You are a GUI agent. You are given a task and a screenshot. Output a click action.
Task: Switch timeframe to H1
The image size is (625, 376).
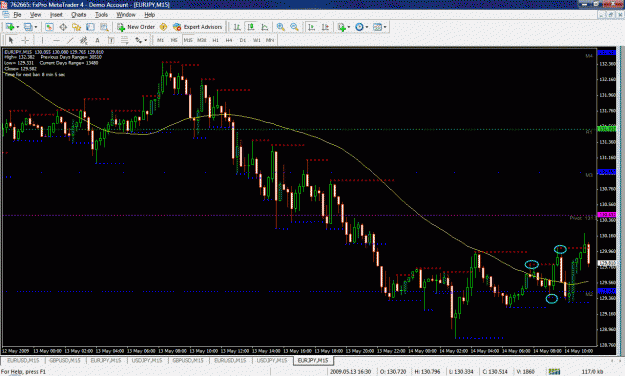point(215,40)
